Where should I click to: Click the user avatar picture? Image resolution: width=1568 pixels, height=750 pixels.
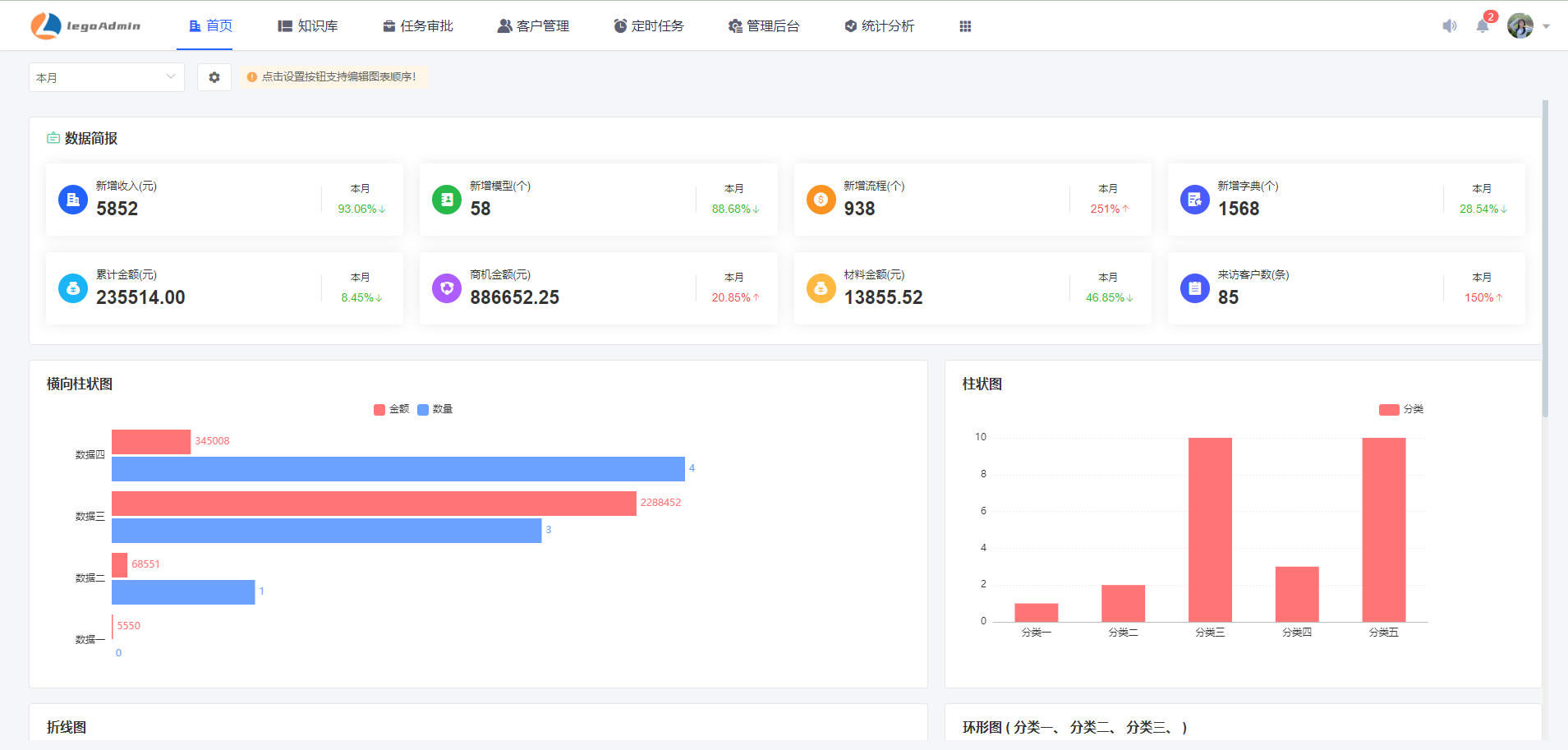[1520, 25]
